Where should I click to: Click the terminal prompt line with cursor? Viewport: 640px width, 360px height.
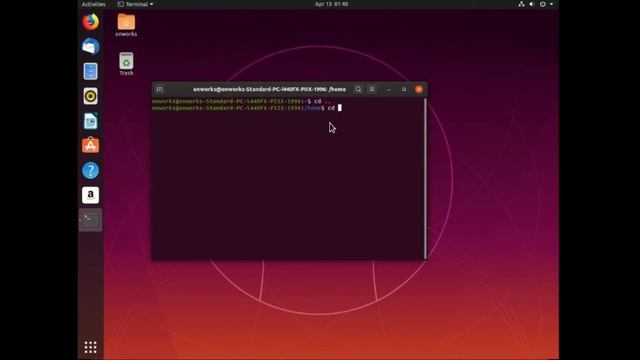click(x=247, y=108)
